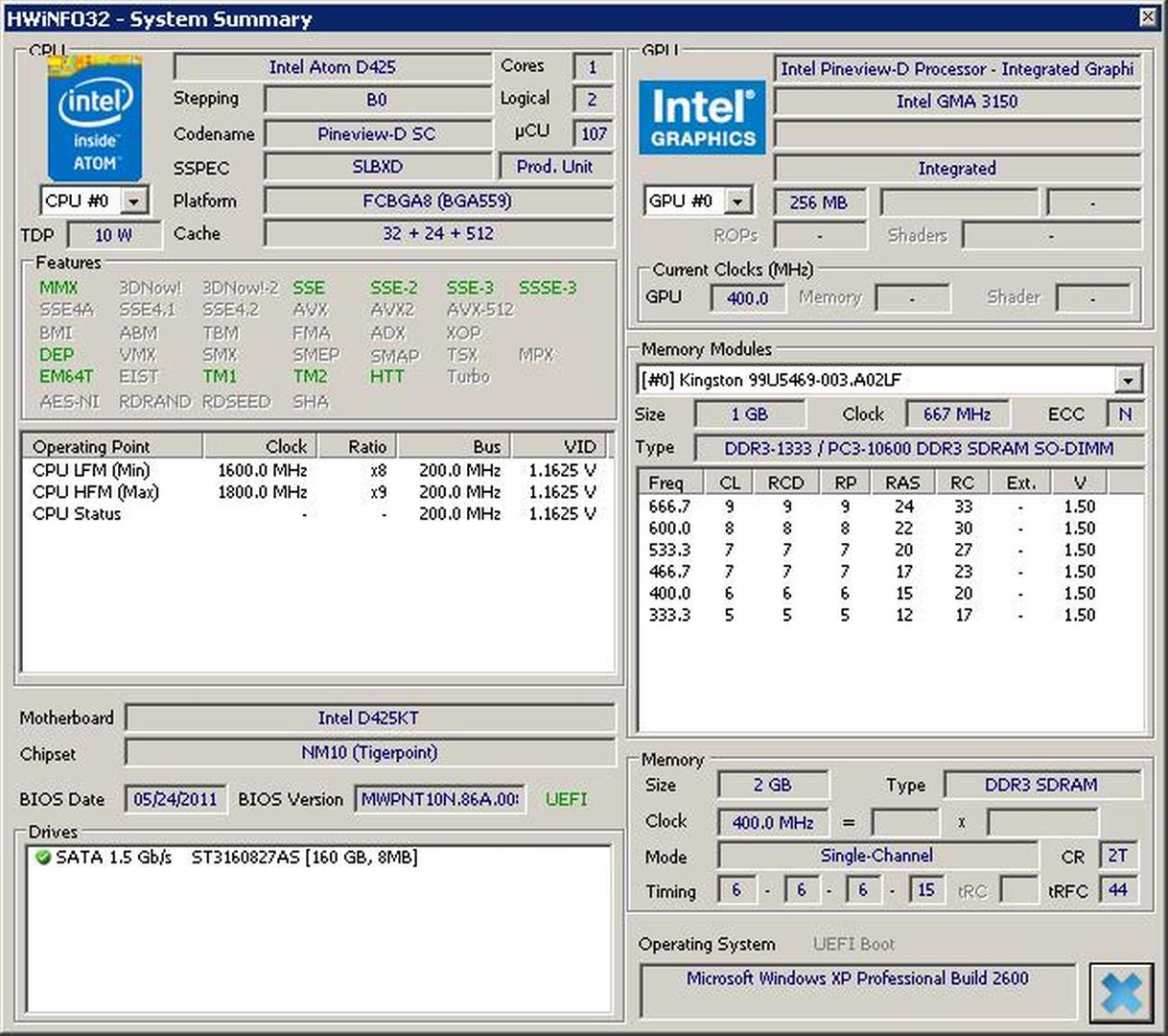Close the HWiNFO32 window via title bar X
Image resolution: width=1168 pixels, height=1036 pixels.
tap(1148, 17)
